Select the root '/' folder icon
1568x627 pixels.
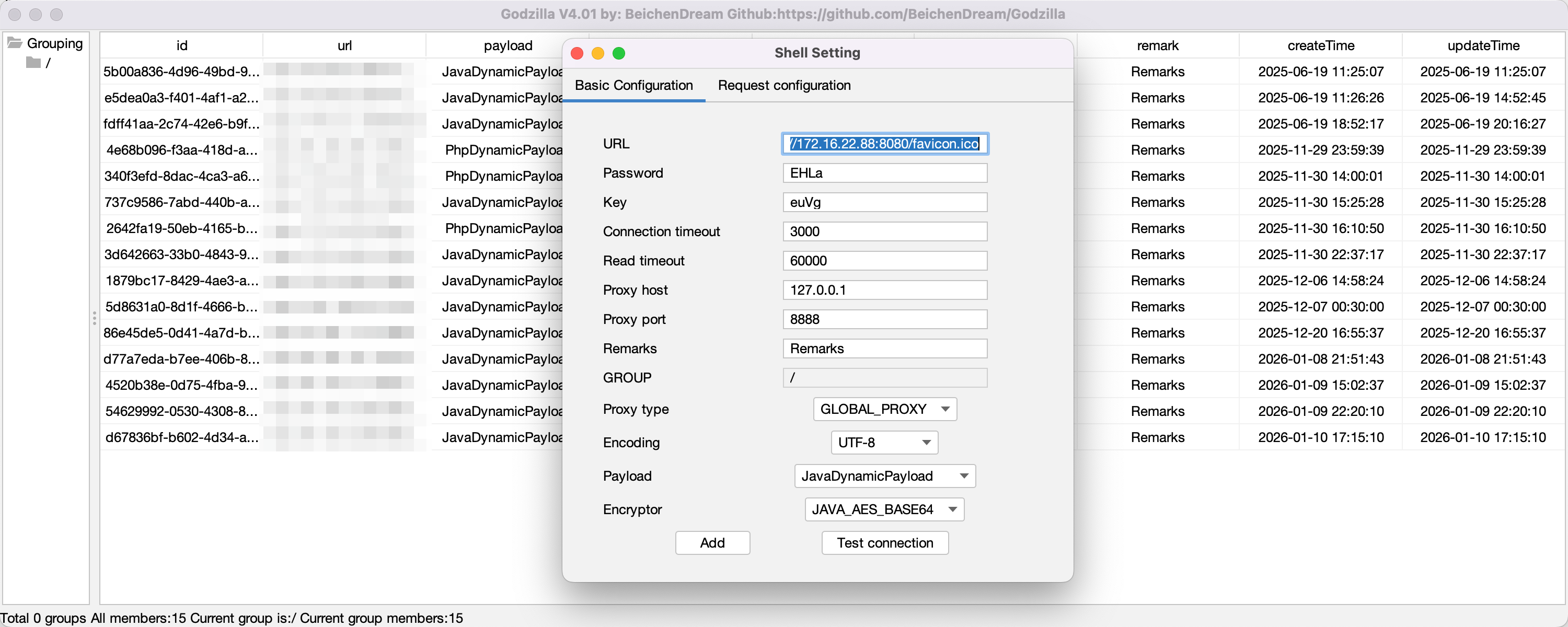coord(33,63)
